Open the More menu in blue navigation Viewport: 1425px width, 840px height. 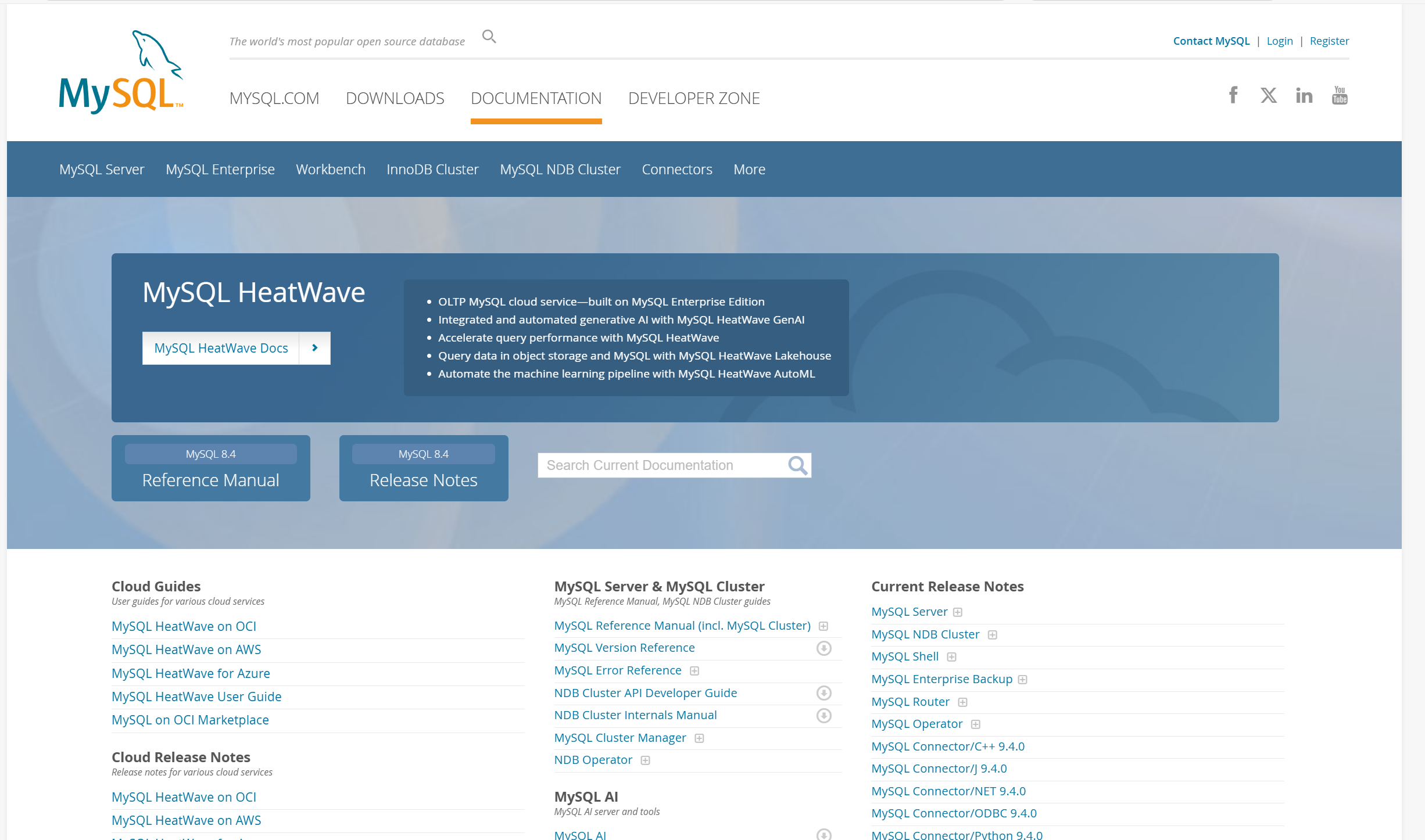(749, 170)
